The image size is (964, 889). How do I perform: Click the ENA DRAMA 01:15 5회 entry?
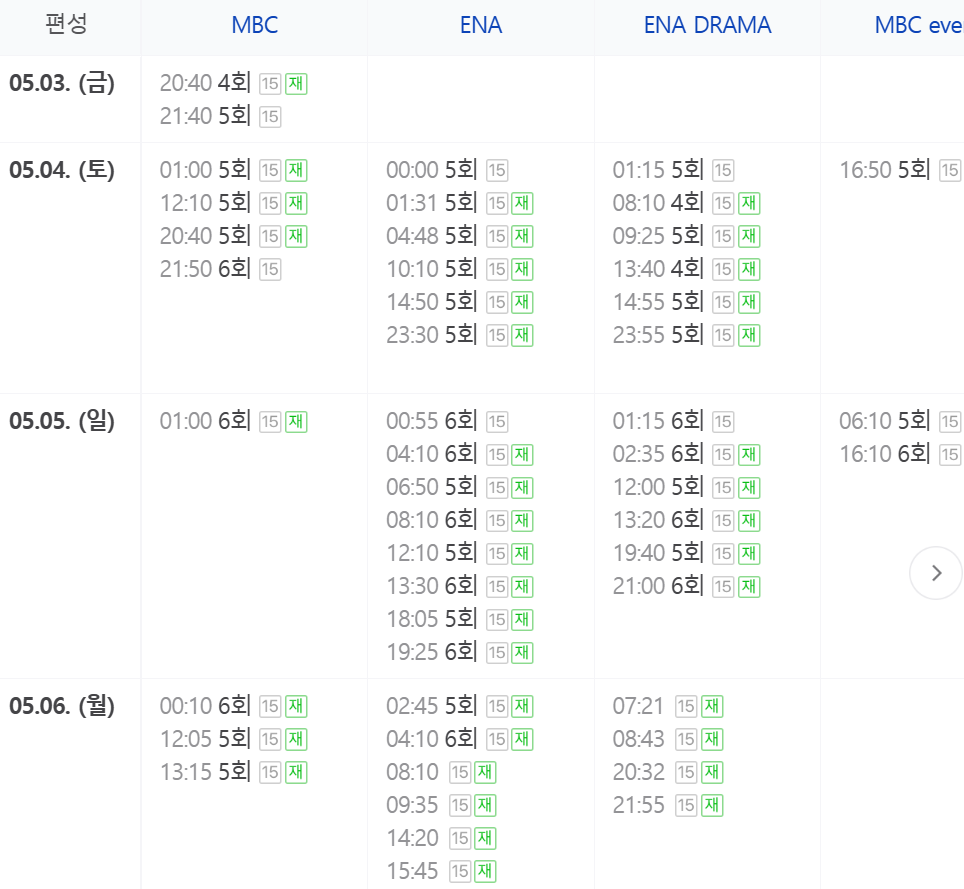[x=673, y=170]
